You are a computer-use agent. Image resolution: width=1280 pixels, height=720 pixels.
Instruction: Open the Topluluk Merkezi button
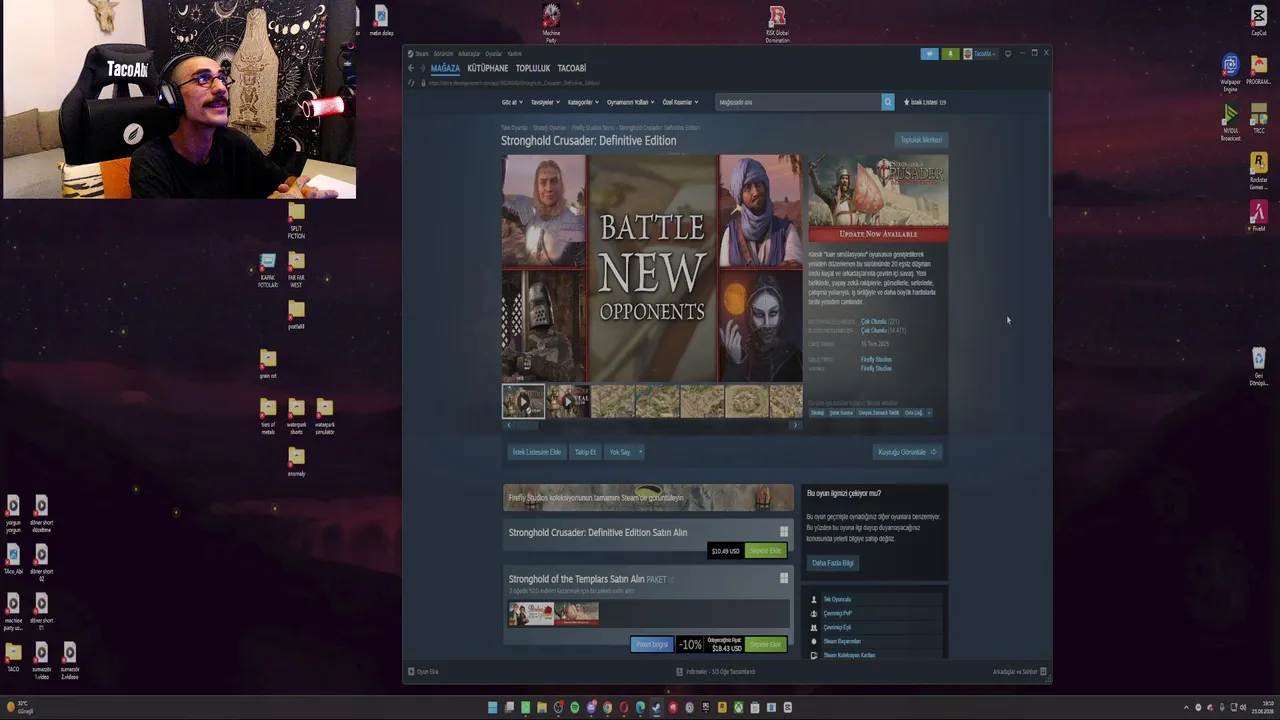[x=921, y=140]
